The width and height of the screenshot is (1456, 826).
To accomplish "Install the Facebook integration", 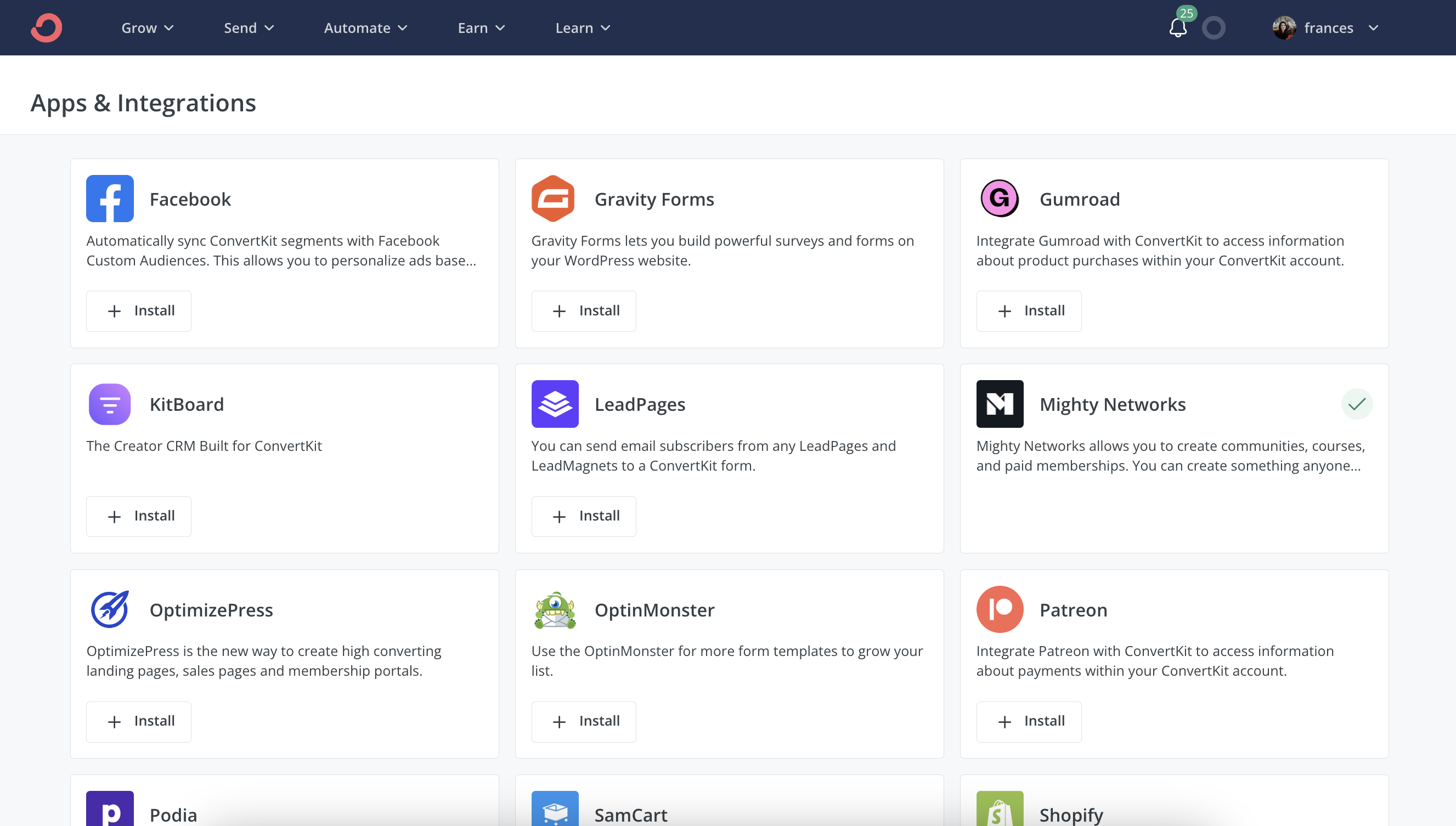I will pyautogui.click(x=138, y=311).
